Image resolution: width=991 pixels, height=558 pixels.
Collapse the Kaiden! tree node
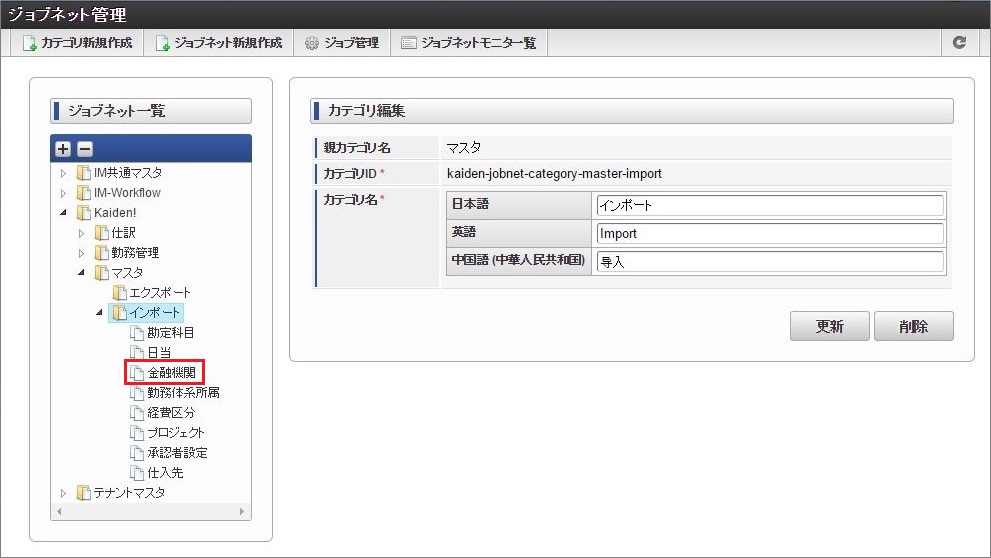[63, 212]
